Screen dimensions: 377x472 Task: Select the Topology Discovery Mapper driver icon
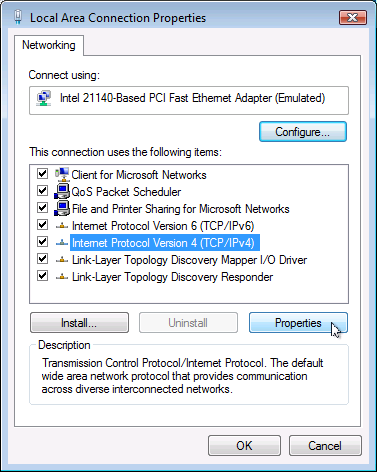62,260
